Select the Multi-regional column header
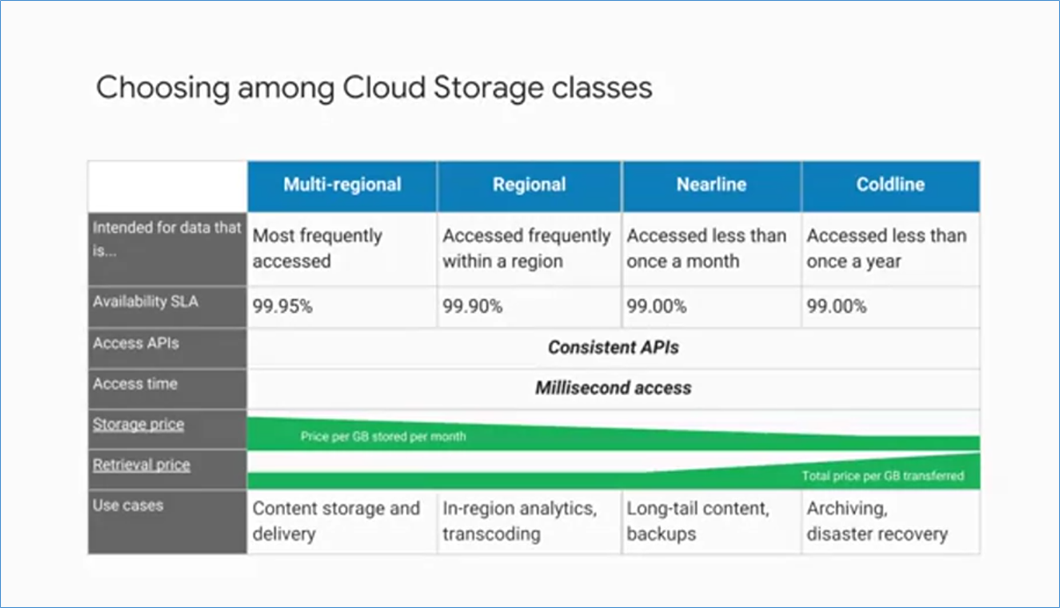This screenshot has height=608, width=1060. pos(342,185)
